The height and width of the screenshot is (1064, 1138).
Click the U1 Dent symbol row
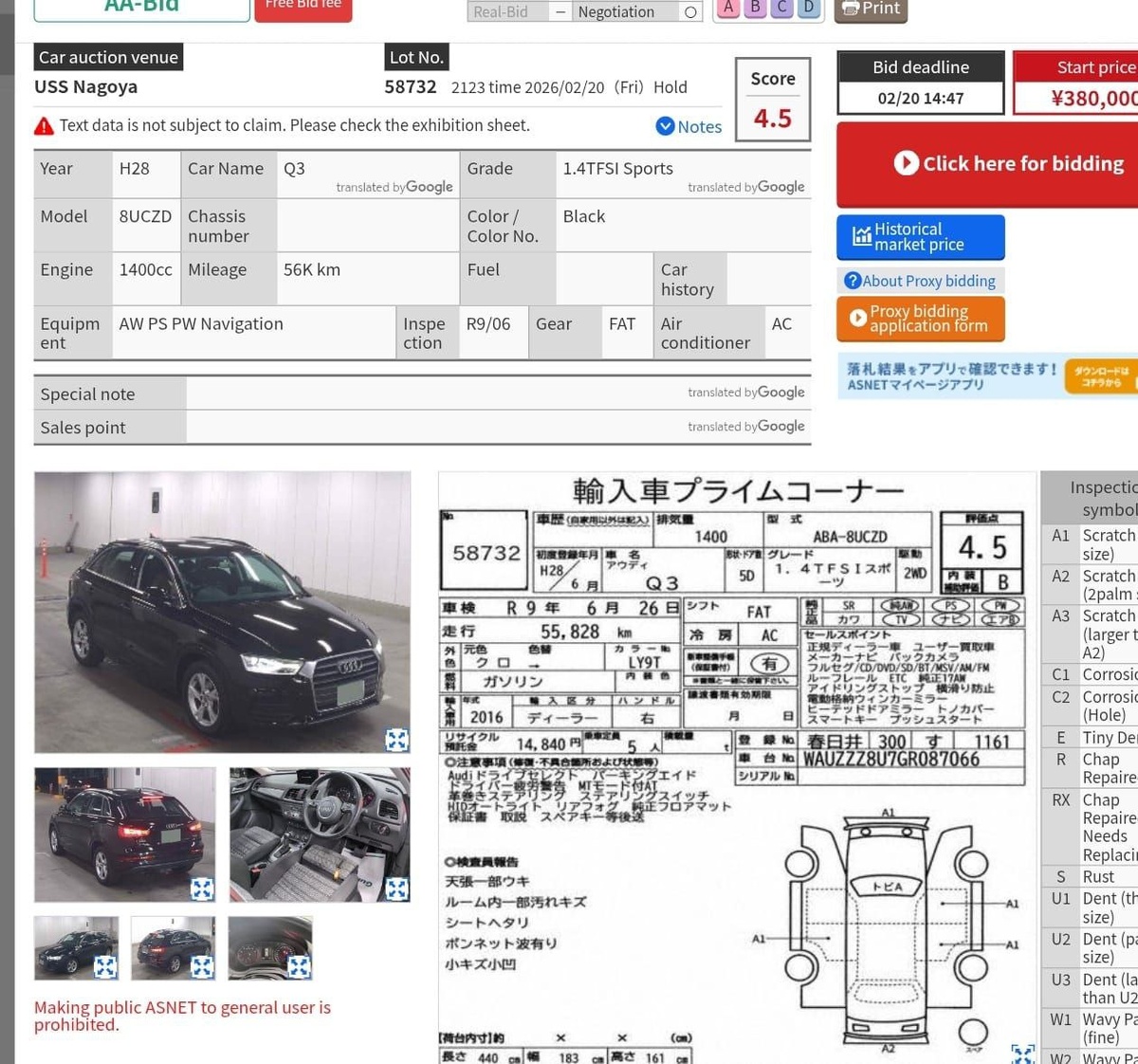pyautogui.click(x=1090, y=908)
